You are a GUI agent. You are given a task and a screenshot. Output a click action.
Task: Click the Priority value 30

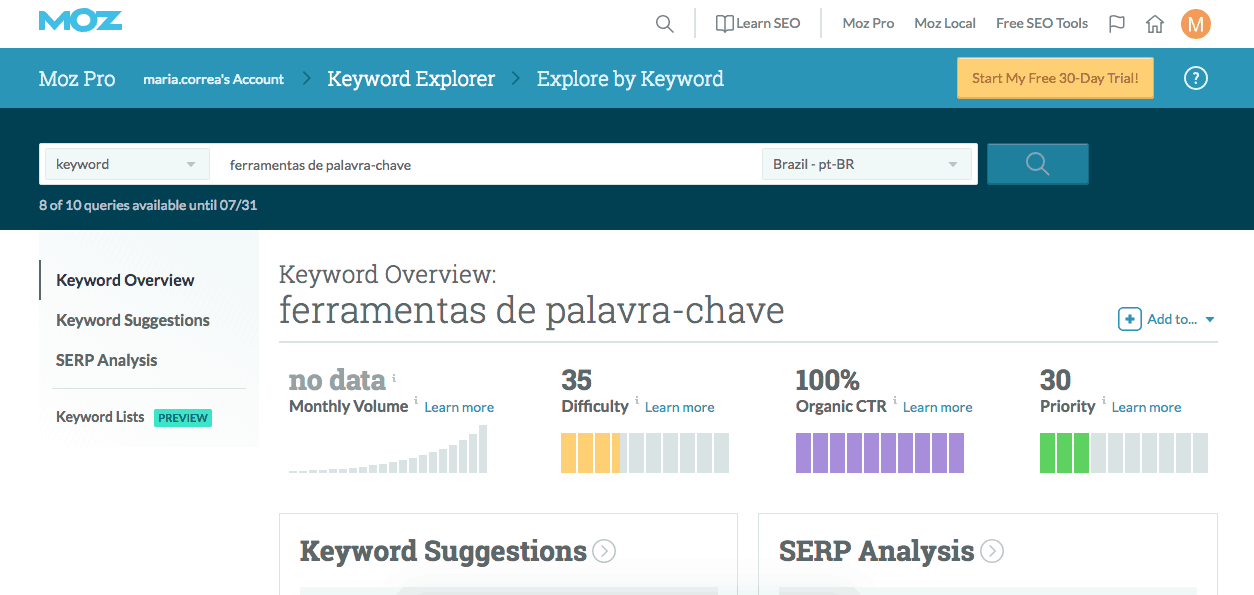click(1056, 380)
